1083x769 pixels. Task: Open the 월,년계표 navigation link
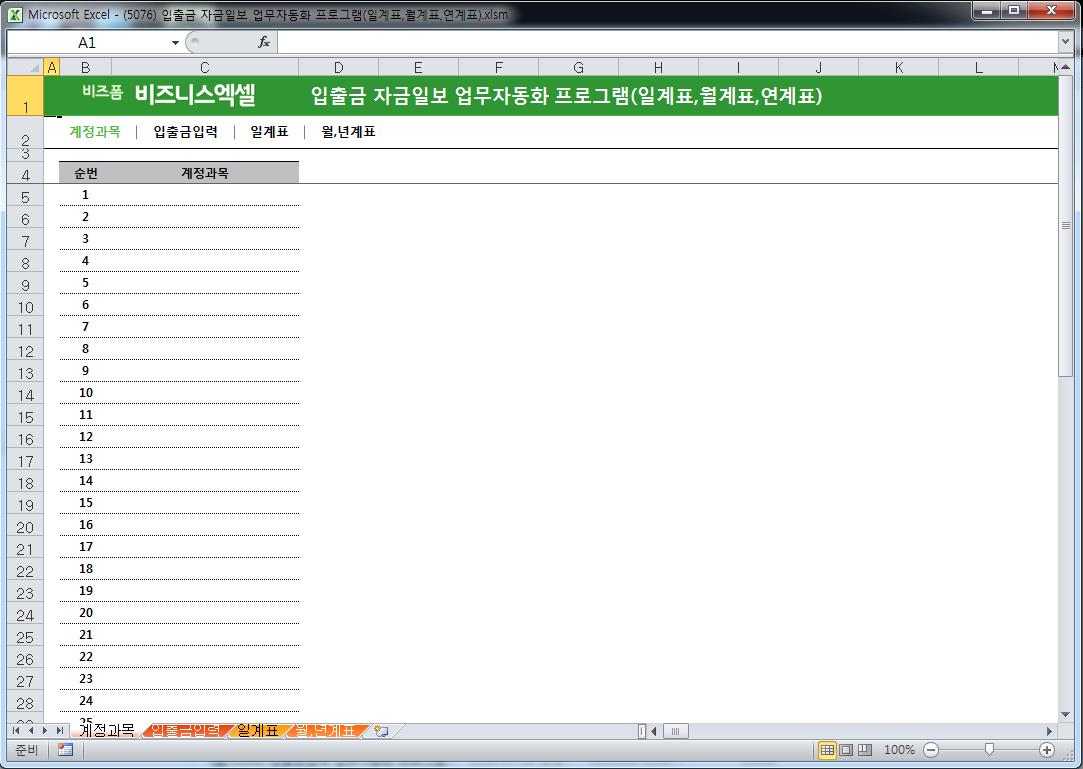[348, 131]
